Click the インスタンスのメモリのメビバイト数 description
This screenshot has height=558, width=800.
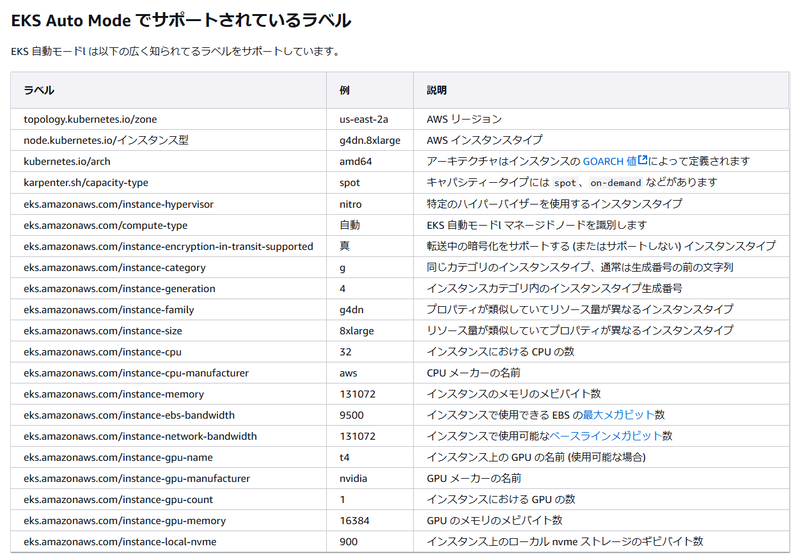point(514,394)
